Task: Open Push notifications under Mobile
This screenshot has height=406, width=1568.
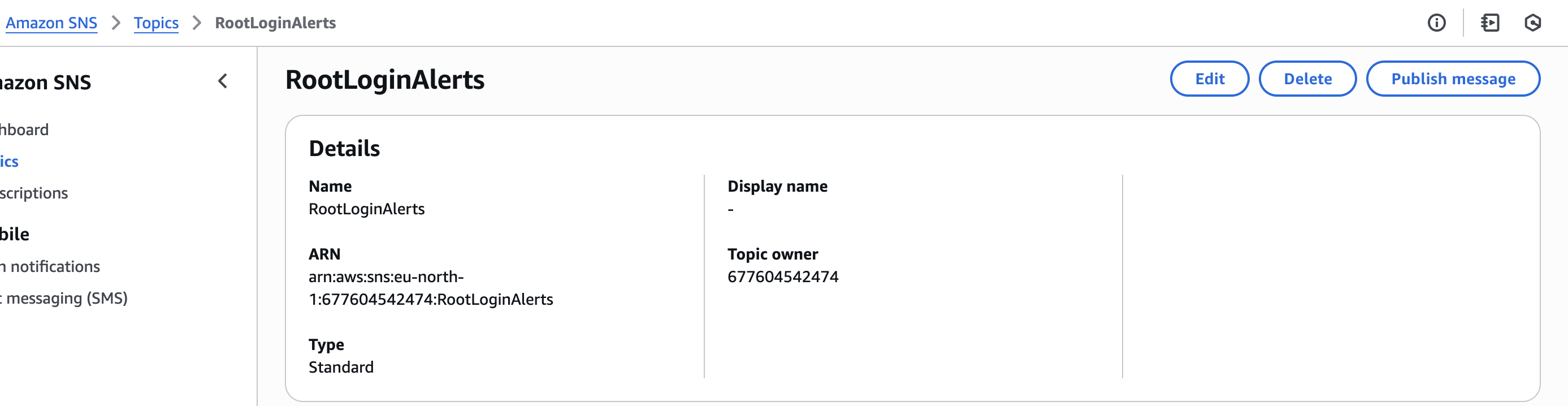Action: click(x=50, y=266)
